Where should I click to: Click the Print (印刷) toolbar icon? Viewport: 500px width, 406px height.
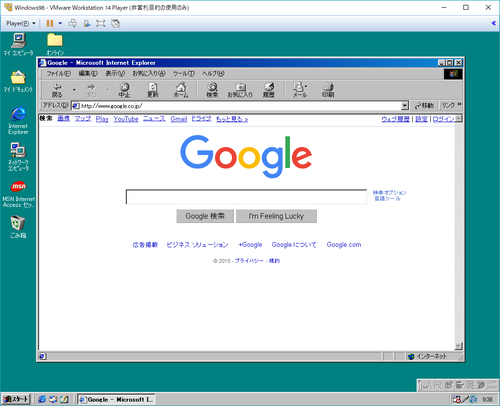click(328, 90)
